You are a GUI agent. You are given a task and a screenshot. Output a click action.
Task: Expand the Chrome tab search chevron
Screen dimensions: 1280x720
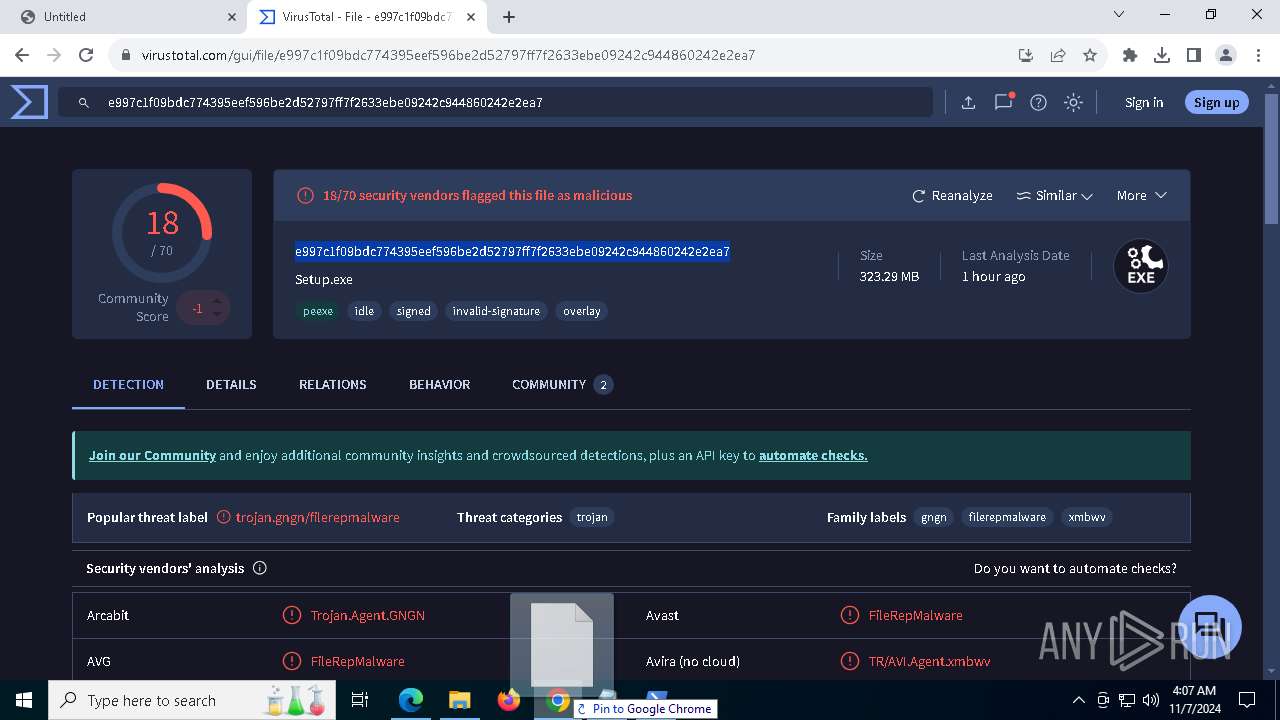pos(1119,15)
